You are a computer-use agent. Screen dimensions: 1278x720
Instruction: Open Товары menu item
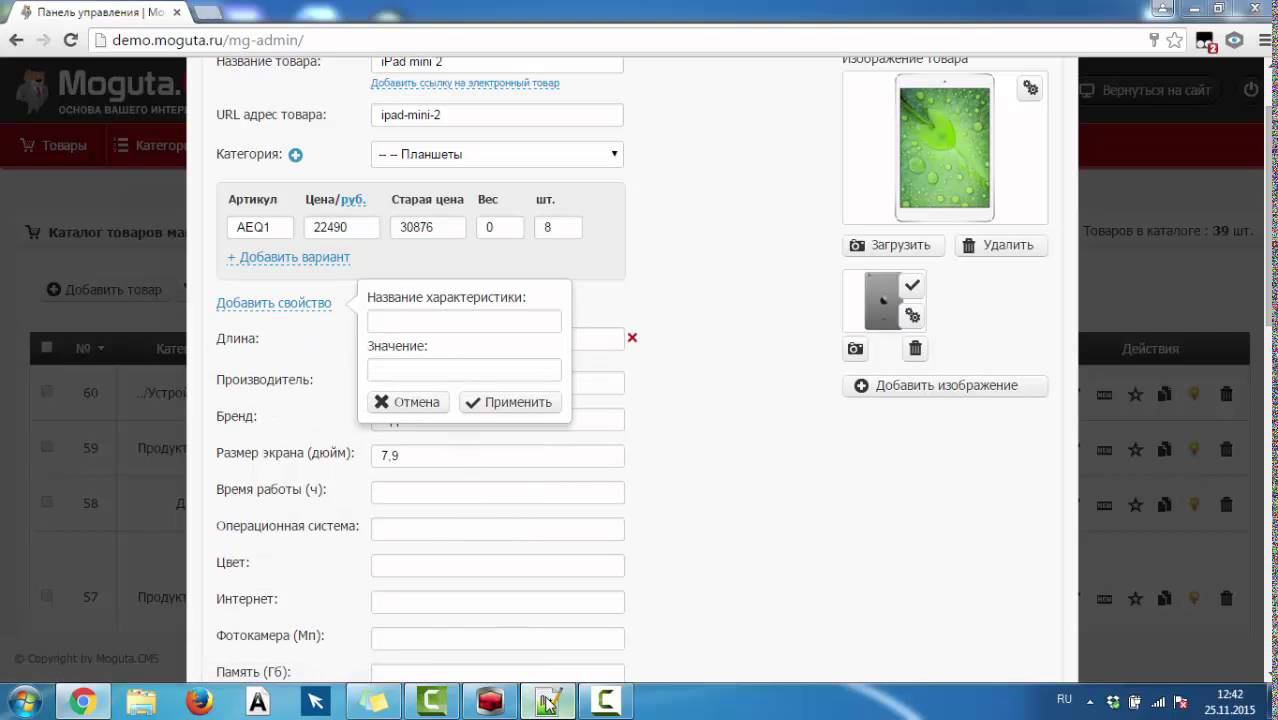click(x=54, y=145)
